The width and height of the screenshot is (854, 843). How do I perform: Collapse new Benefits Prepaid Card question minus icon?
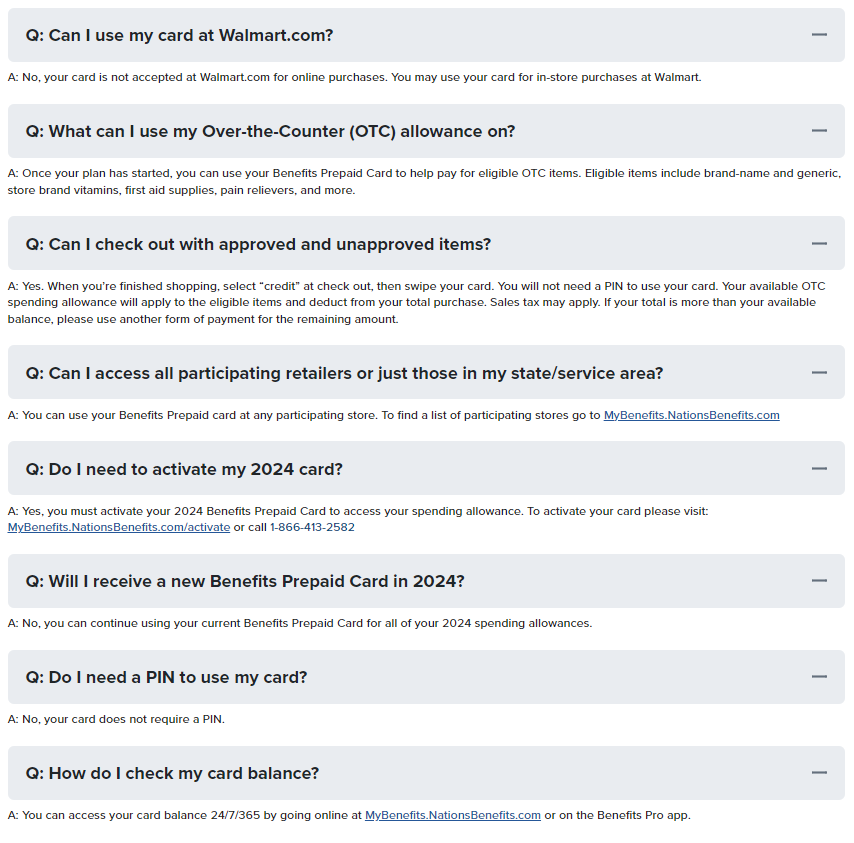click(x=819, y=581)
